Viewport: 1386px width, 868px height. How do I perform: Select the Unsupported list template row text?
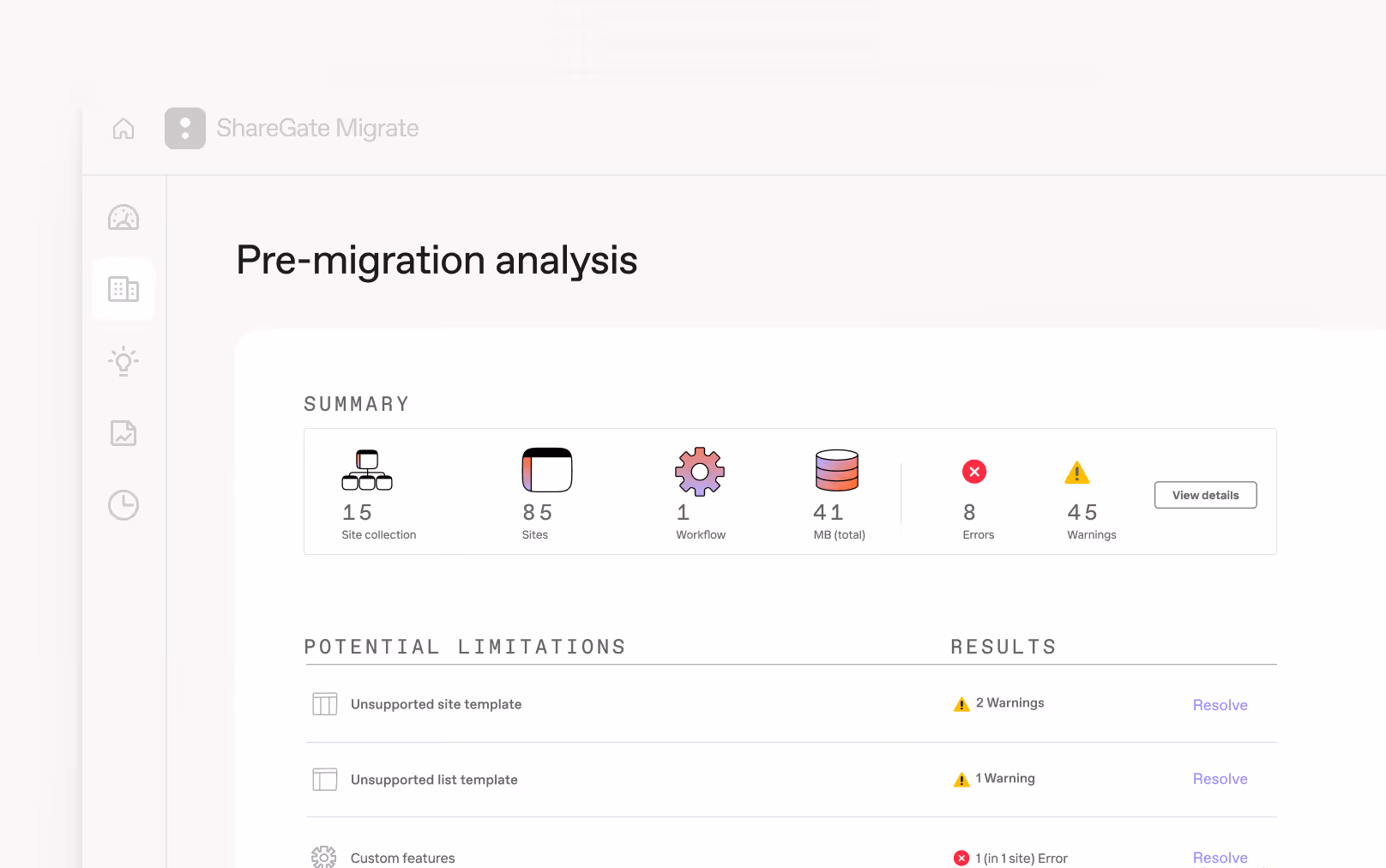pyautogui.click(x=434, y=780)
